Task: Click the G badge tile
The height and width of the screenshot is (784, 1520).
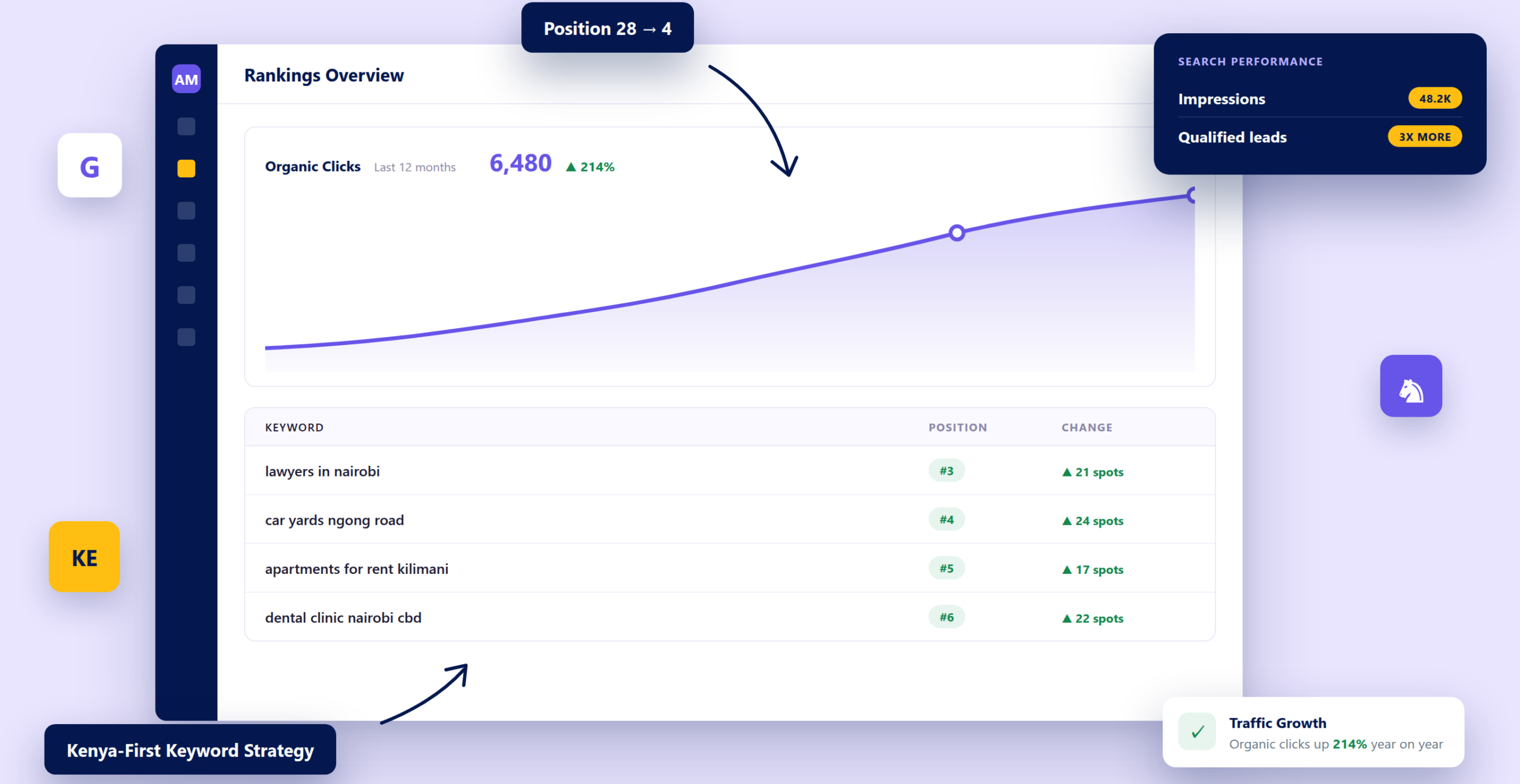Action: (x=90, y=166)
